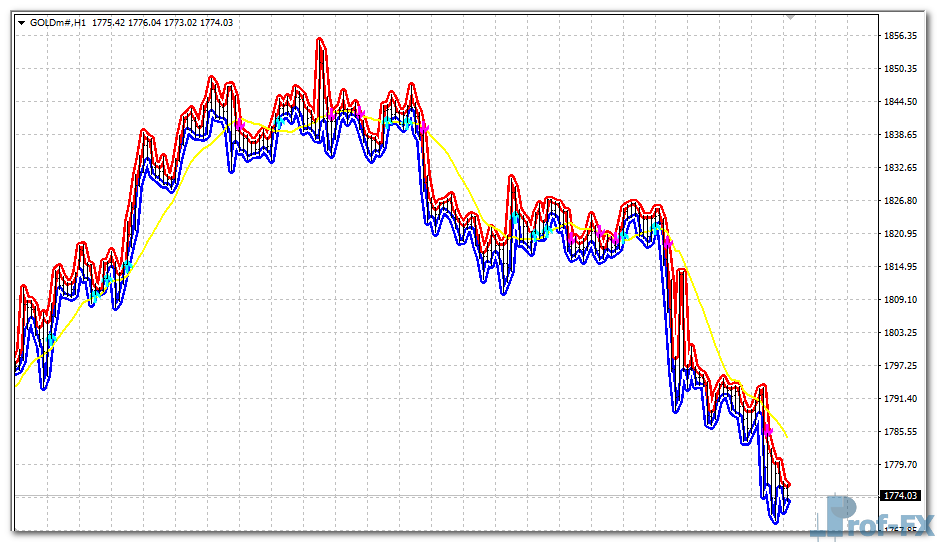Screen dimensions: 937x542
Task: Select the current price label 1774.03
Action: tap(899, 495)
